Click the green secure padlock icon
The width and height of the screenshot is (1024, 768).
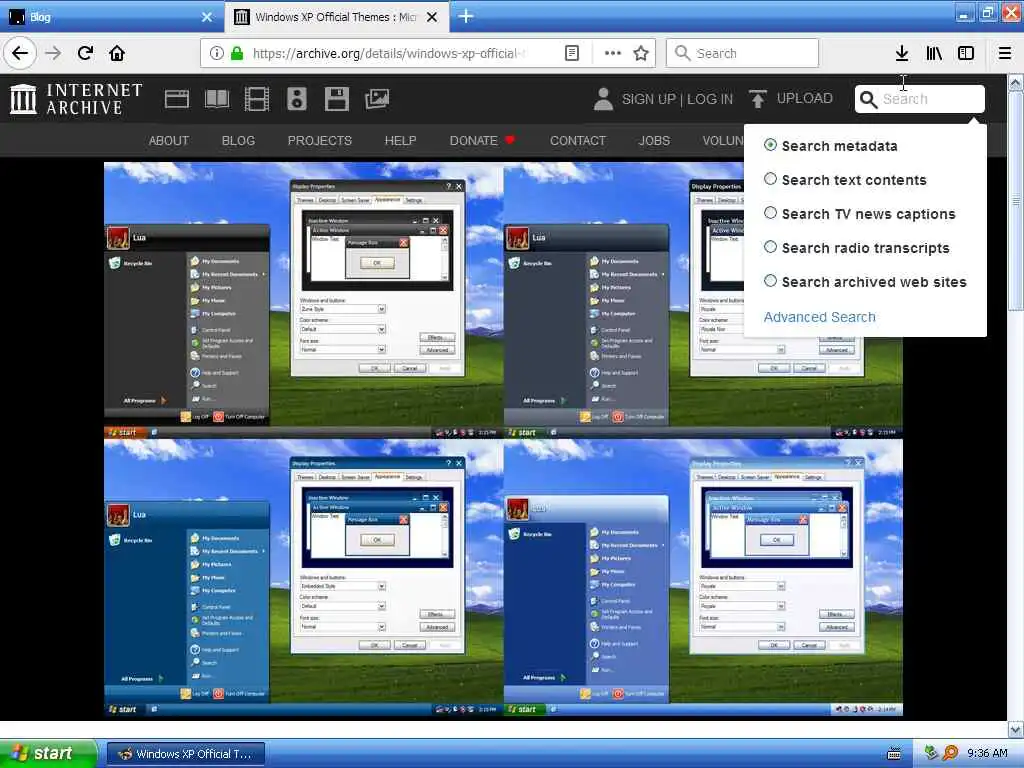(x=237, y=53)
